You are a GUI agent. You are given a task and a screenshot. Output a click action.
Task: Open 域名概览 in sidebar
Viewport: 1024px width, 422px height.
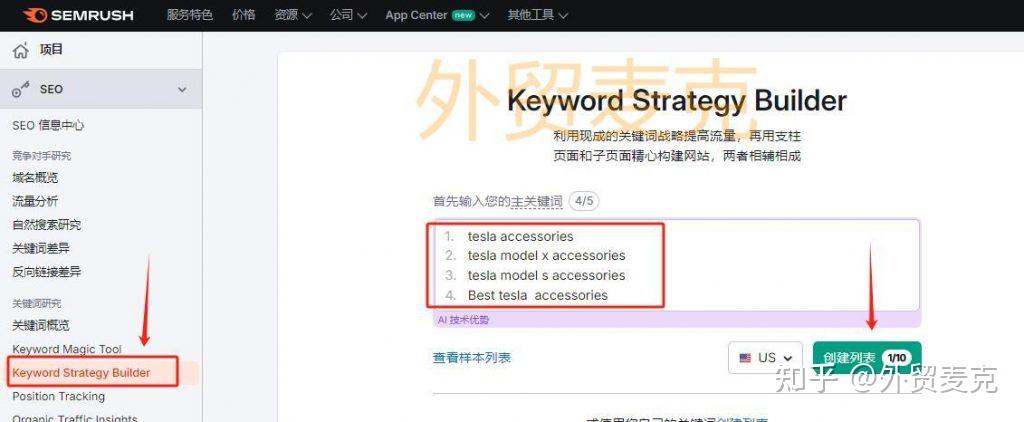pos(35,178)
